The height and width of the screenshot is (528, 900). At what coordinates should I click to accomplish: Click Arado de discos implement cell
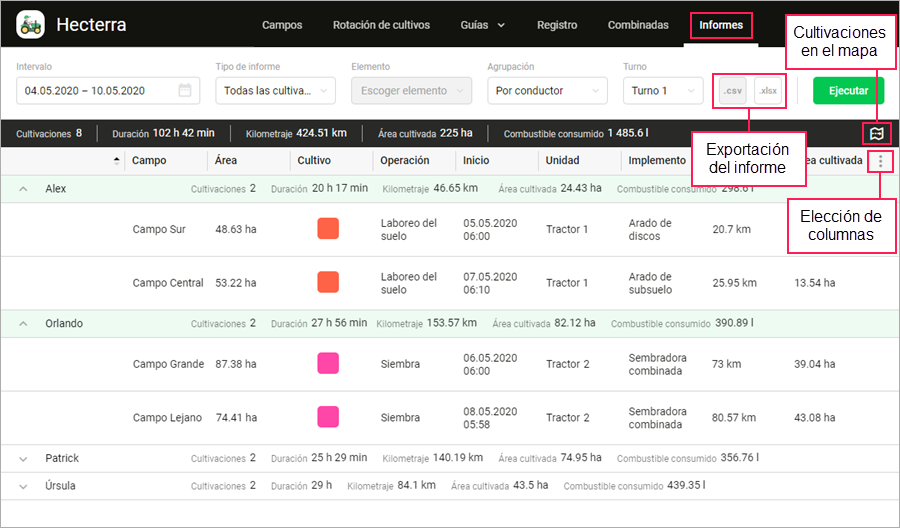coord(650,230)
